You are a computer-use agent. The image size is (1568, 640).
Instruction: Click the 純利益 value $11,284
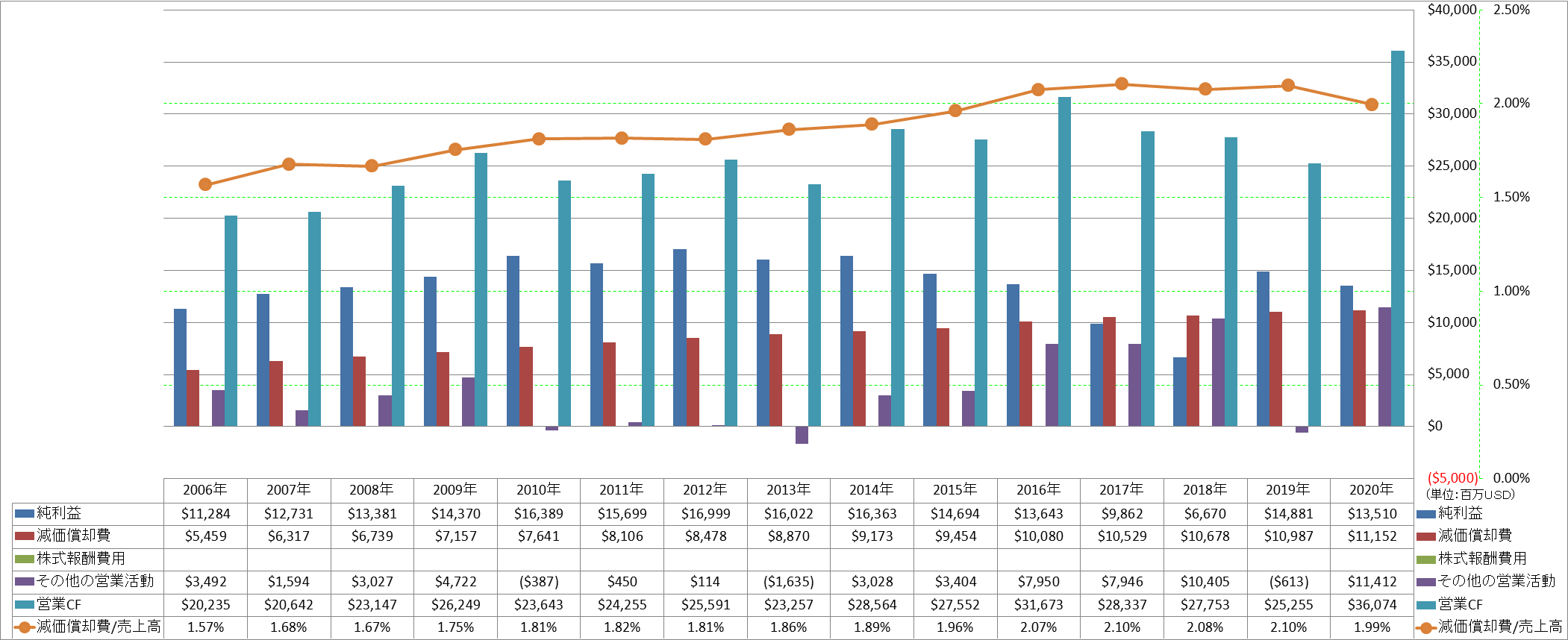click(x=205, y=514)
